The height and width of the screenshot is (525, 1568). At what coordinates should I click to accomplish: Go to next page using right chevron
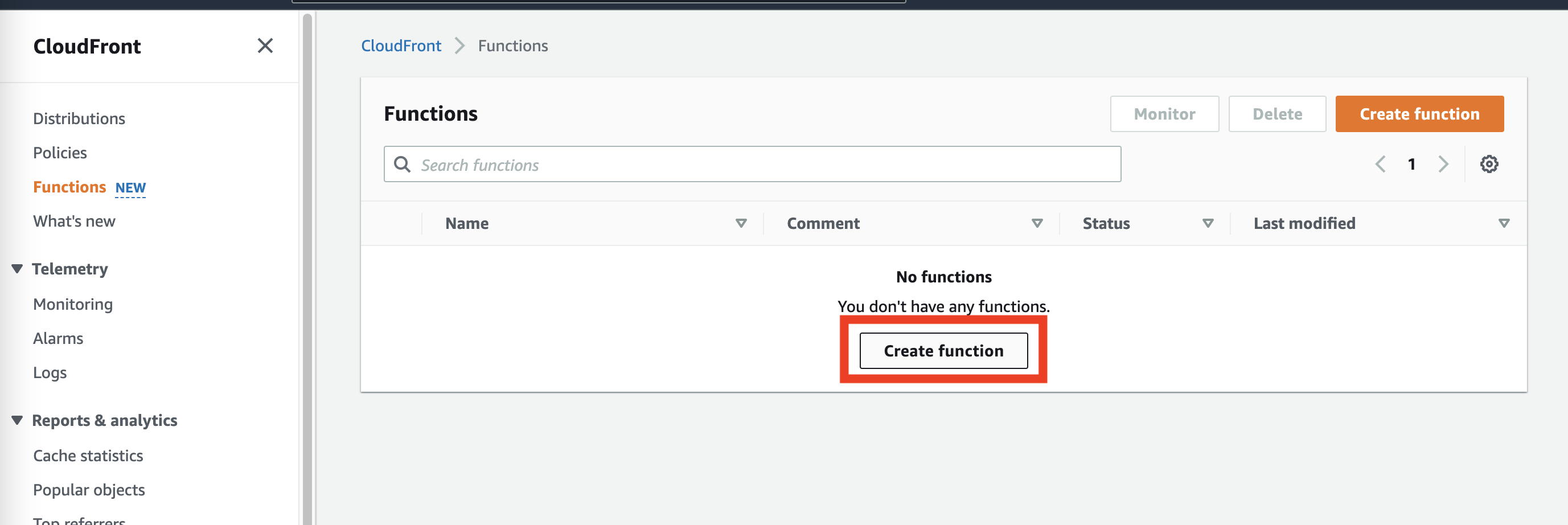(1444, 164)
